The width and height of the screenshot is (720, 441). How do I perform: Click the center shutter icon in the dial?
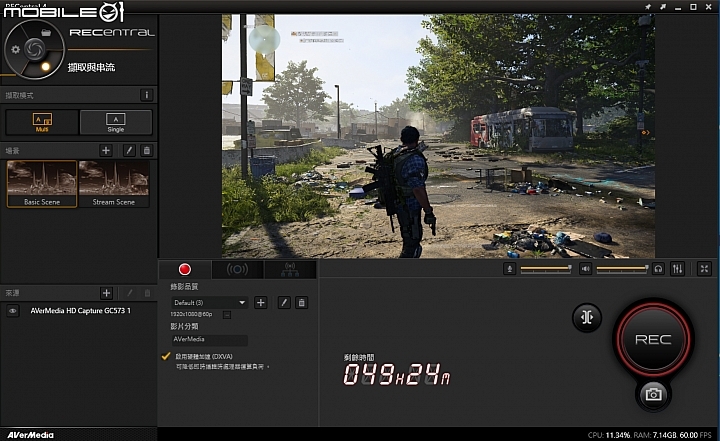(34, 49)
